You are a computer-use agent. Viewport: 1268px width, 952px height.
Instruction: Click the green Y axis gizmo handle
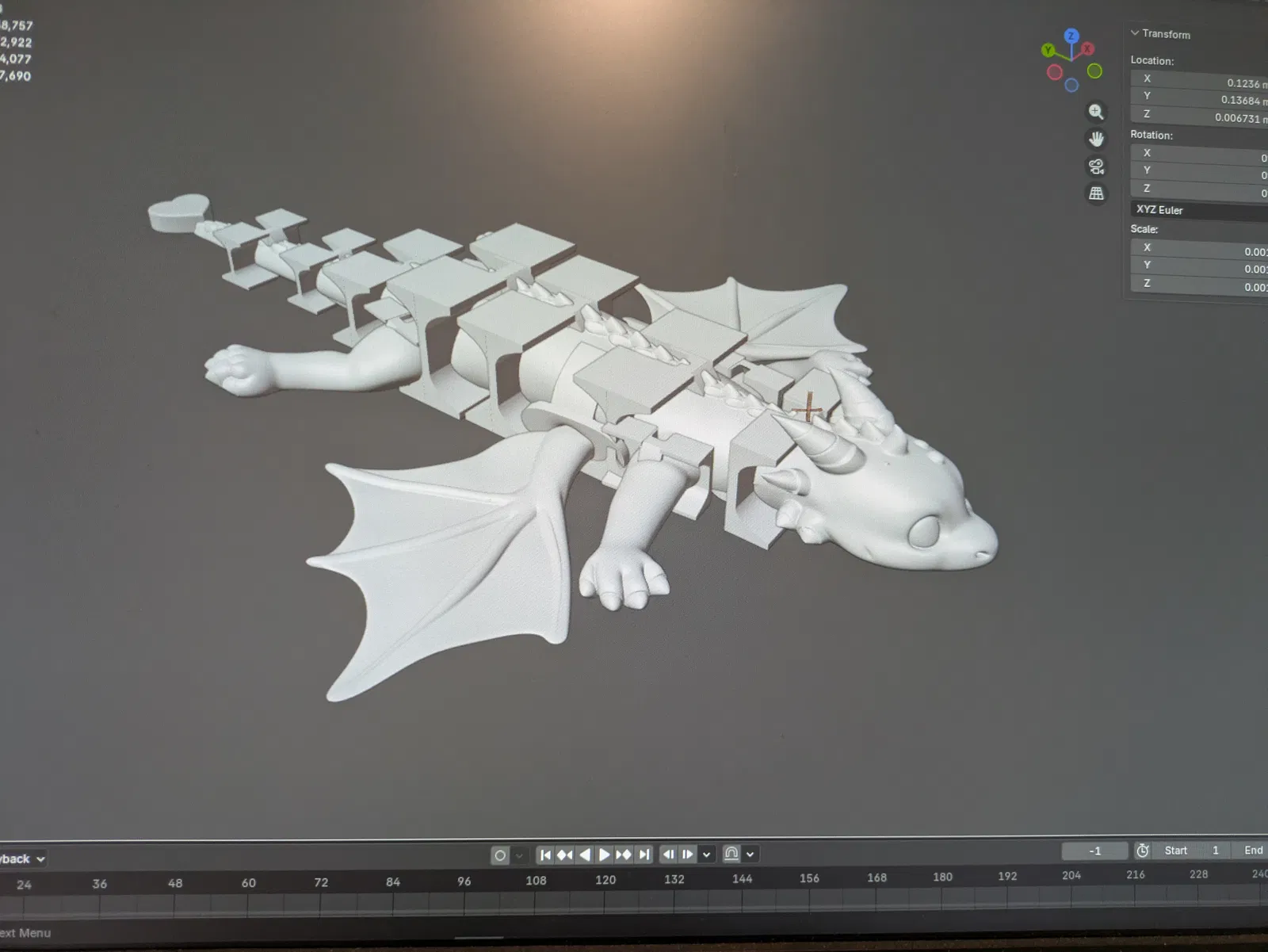point(1048,51)
